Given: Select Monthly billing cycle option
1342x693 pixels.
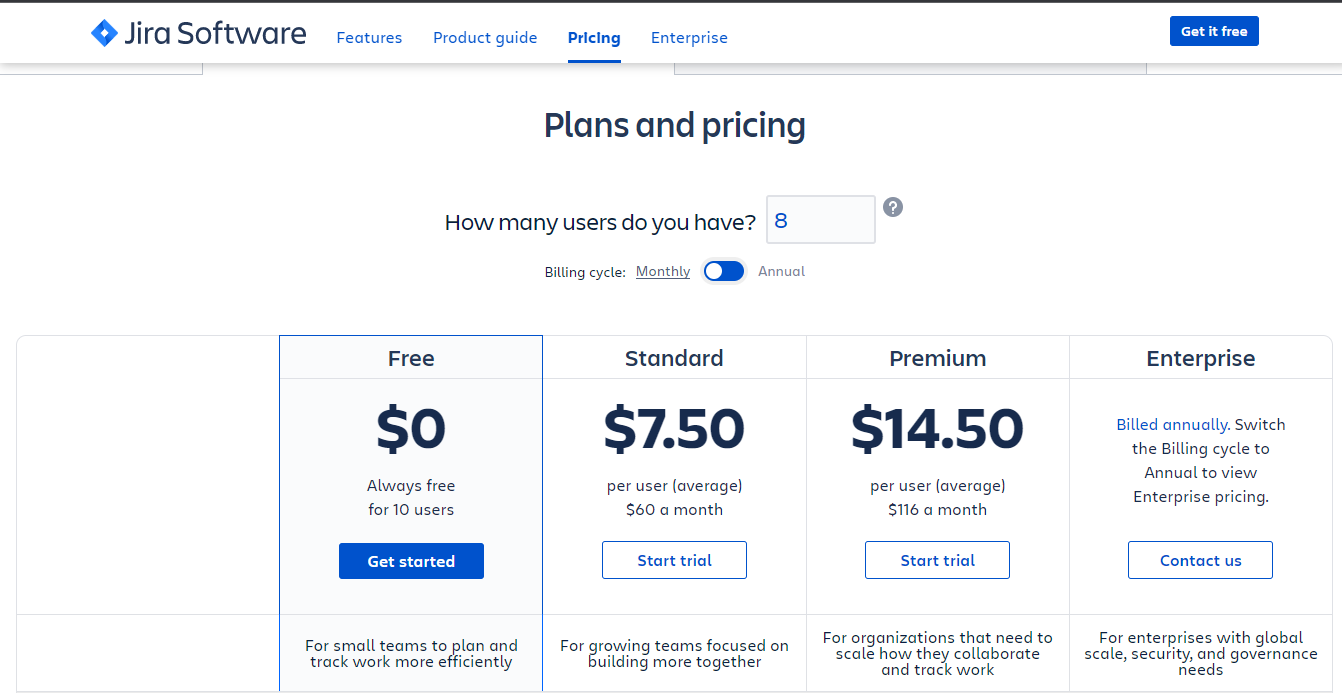Looking at the screenshot, I should (662, 271).
